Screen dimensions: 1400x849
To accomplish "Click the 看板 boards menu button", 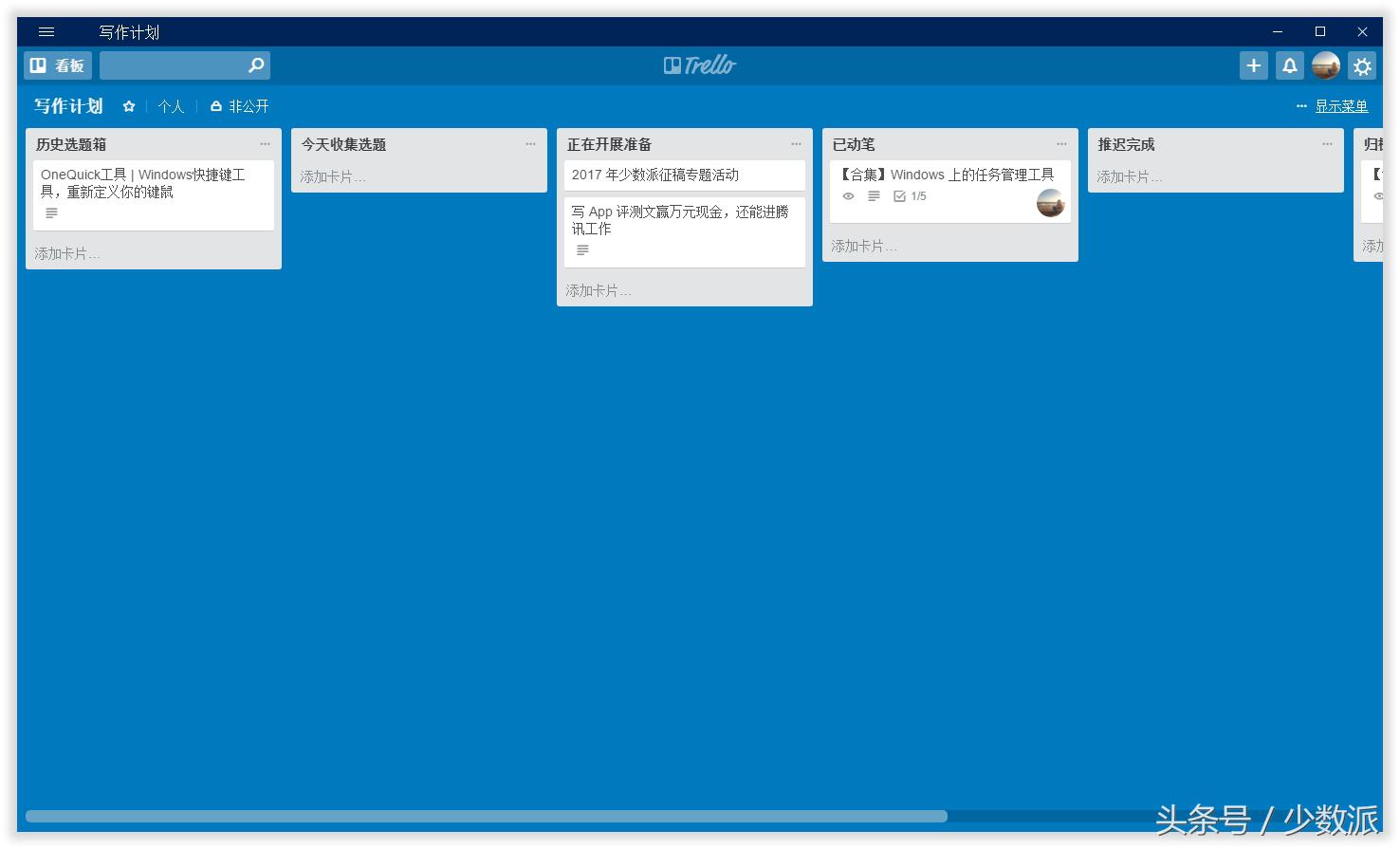I will pos(58,65).
